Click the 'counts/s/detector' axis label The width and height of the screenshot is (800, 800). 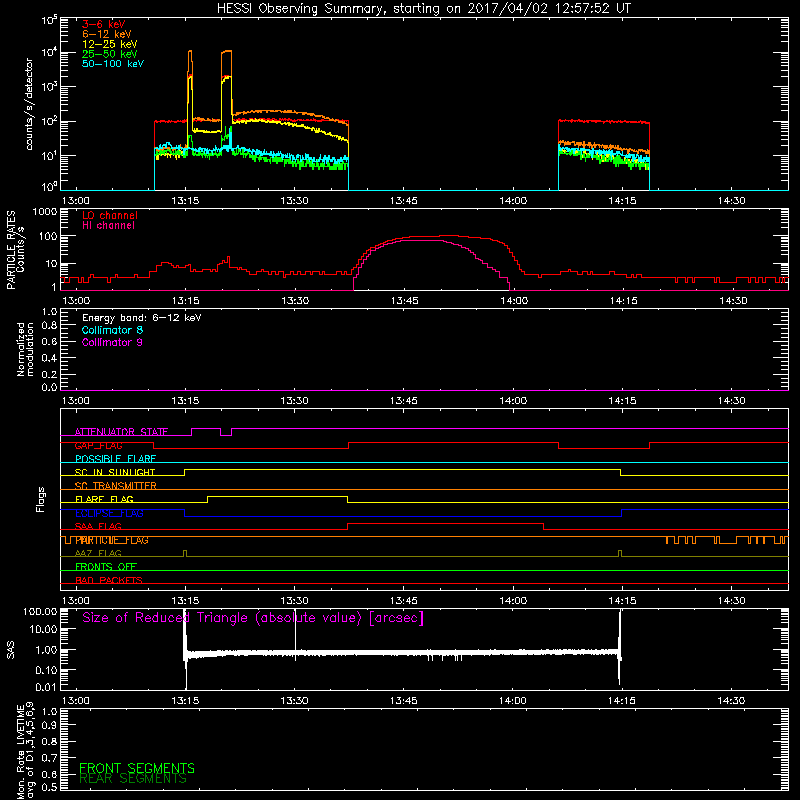click(x=29, y=104)
